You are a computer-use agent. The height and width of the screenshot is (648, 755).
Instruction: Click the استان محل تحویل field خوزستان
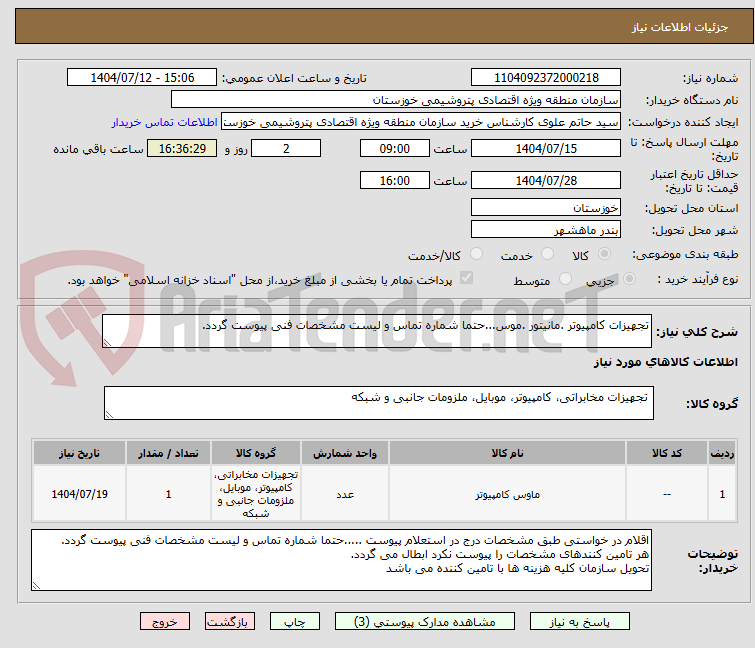pyautogui.click(x=546, y=207)
